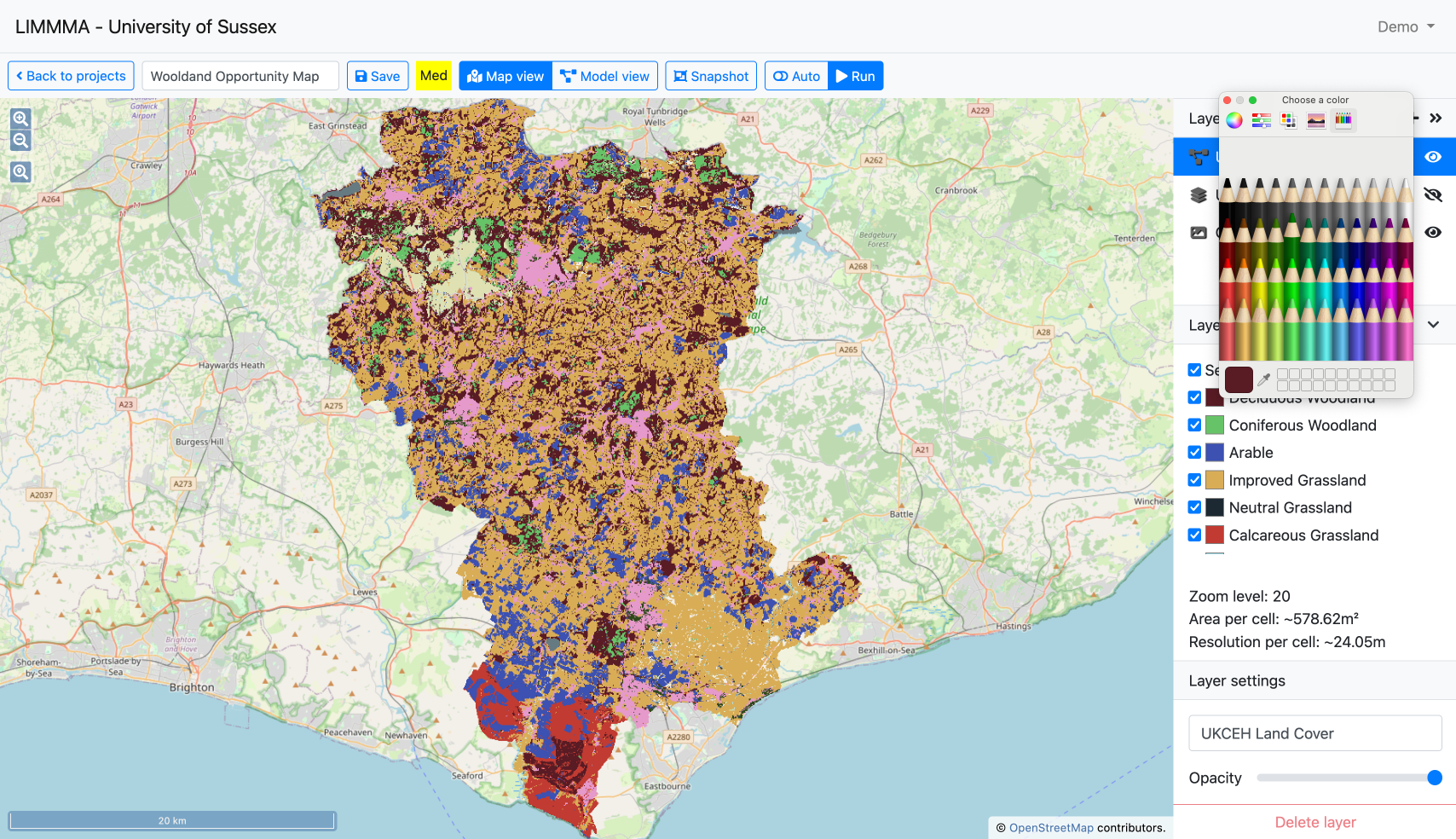Collapse the sidebar with double-chevron icon
1456x839 pixels.
[x=1436, y=119]
